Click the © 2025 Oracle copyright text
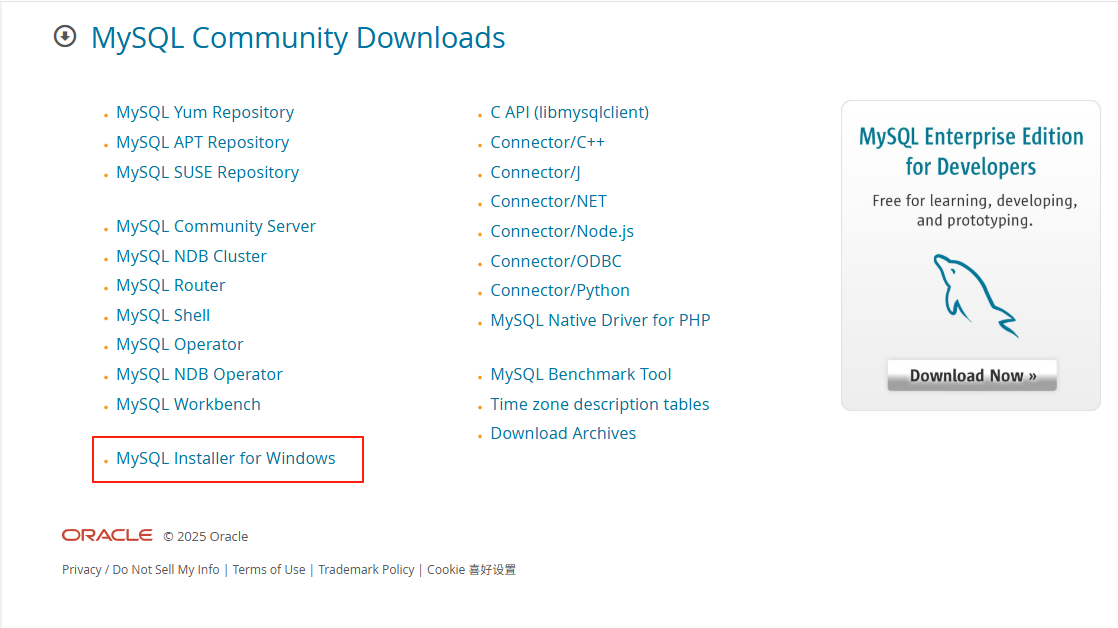The width and height of the screenshot is (1118, 628). [x=205, y=537]
